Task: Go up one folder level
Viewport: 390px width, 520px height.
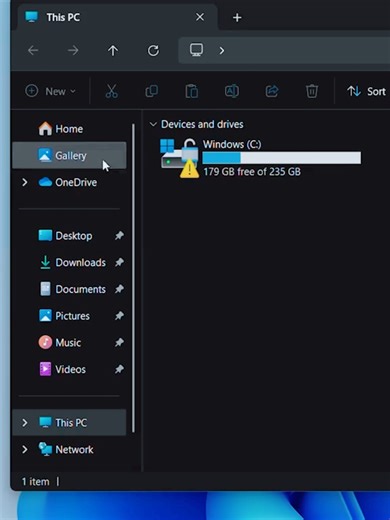Action: coord(113,51)
